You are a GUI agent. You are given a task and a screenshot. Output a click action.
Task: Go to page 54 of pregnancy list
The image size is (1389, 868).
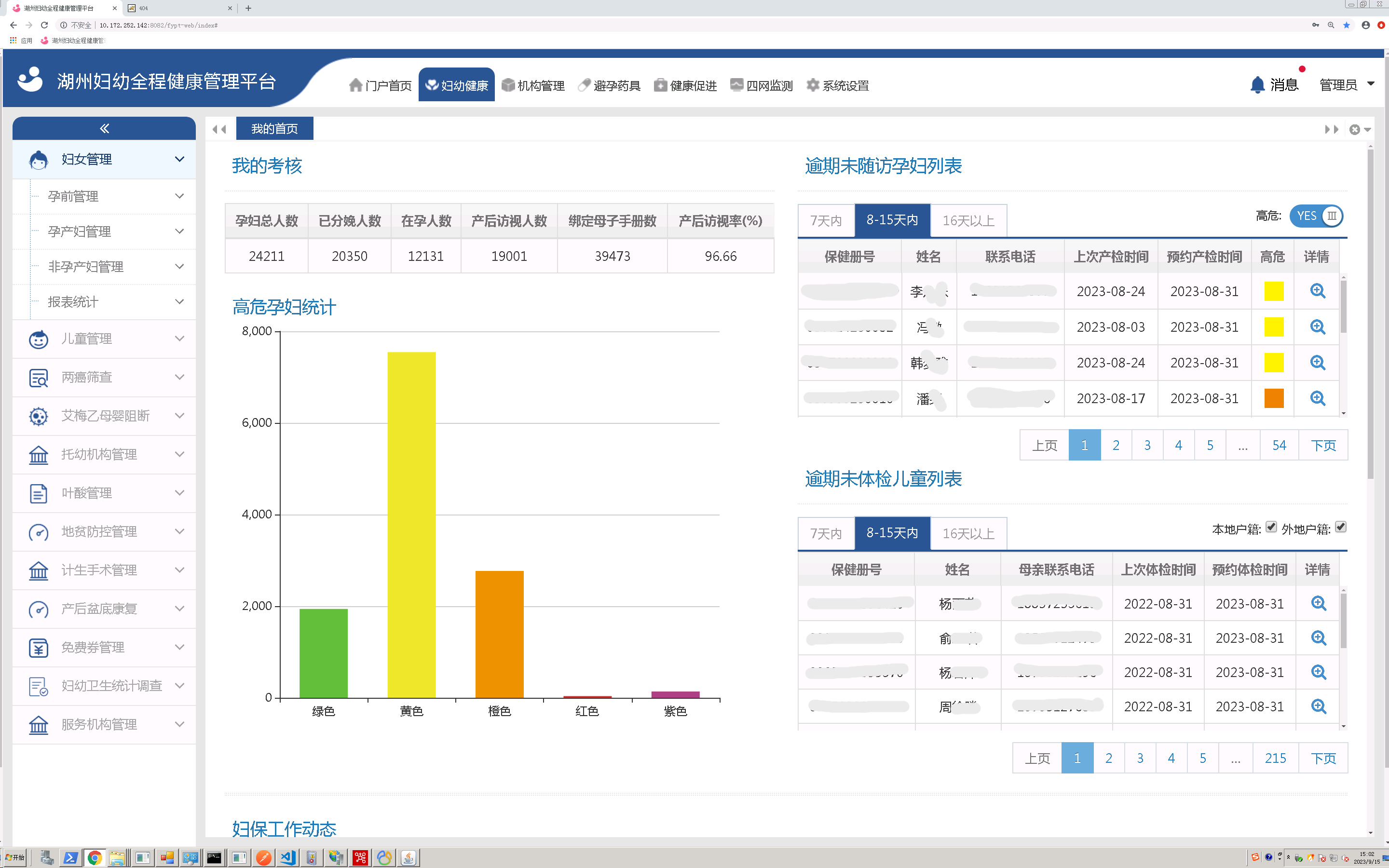1279,446
